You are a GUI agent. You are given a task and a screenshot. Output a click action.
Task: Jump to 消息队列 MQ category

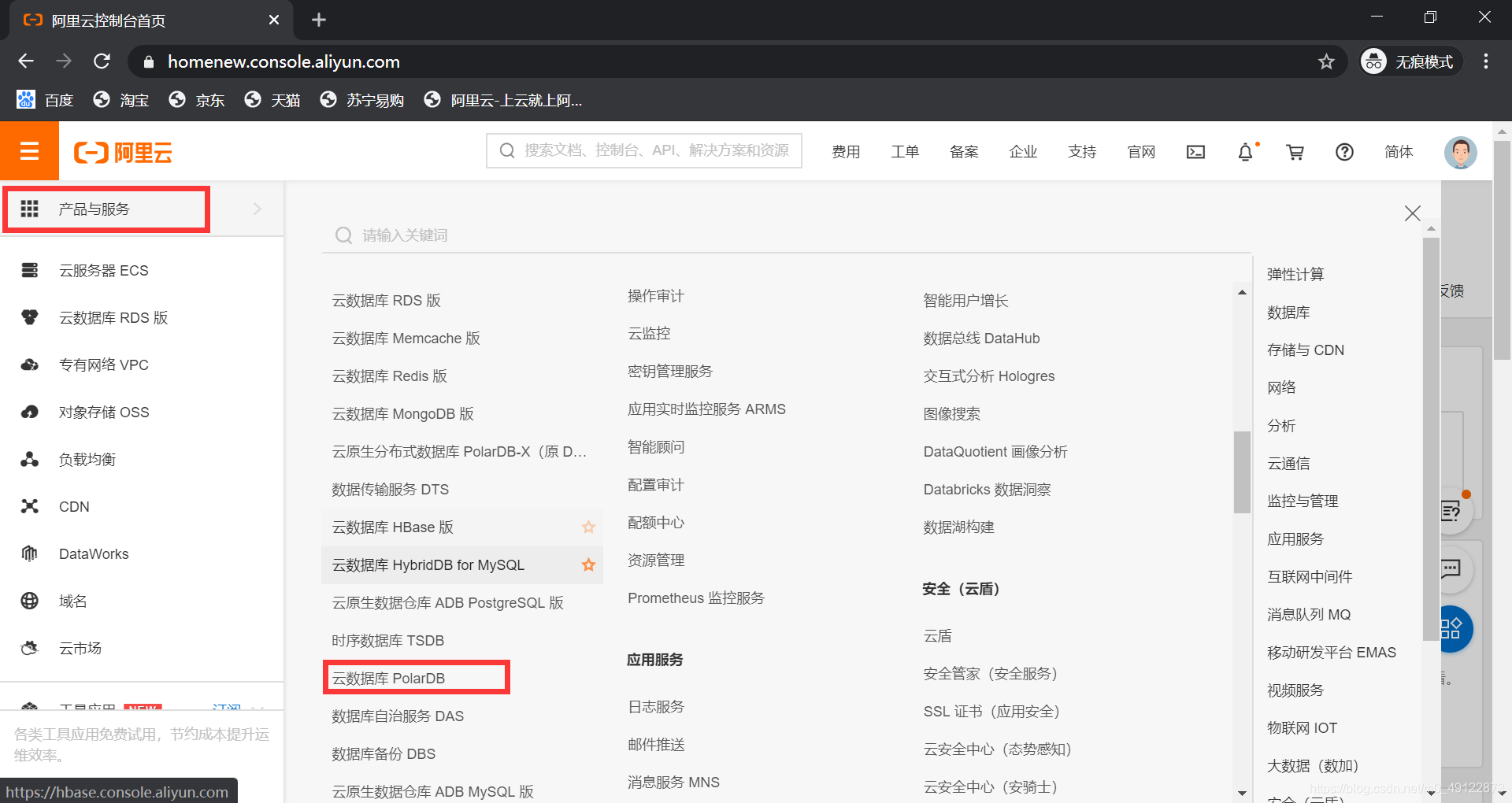tap(1309, 614)
